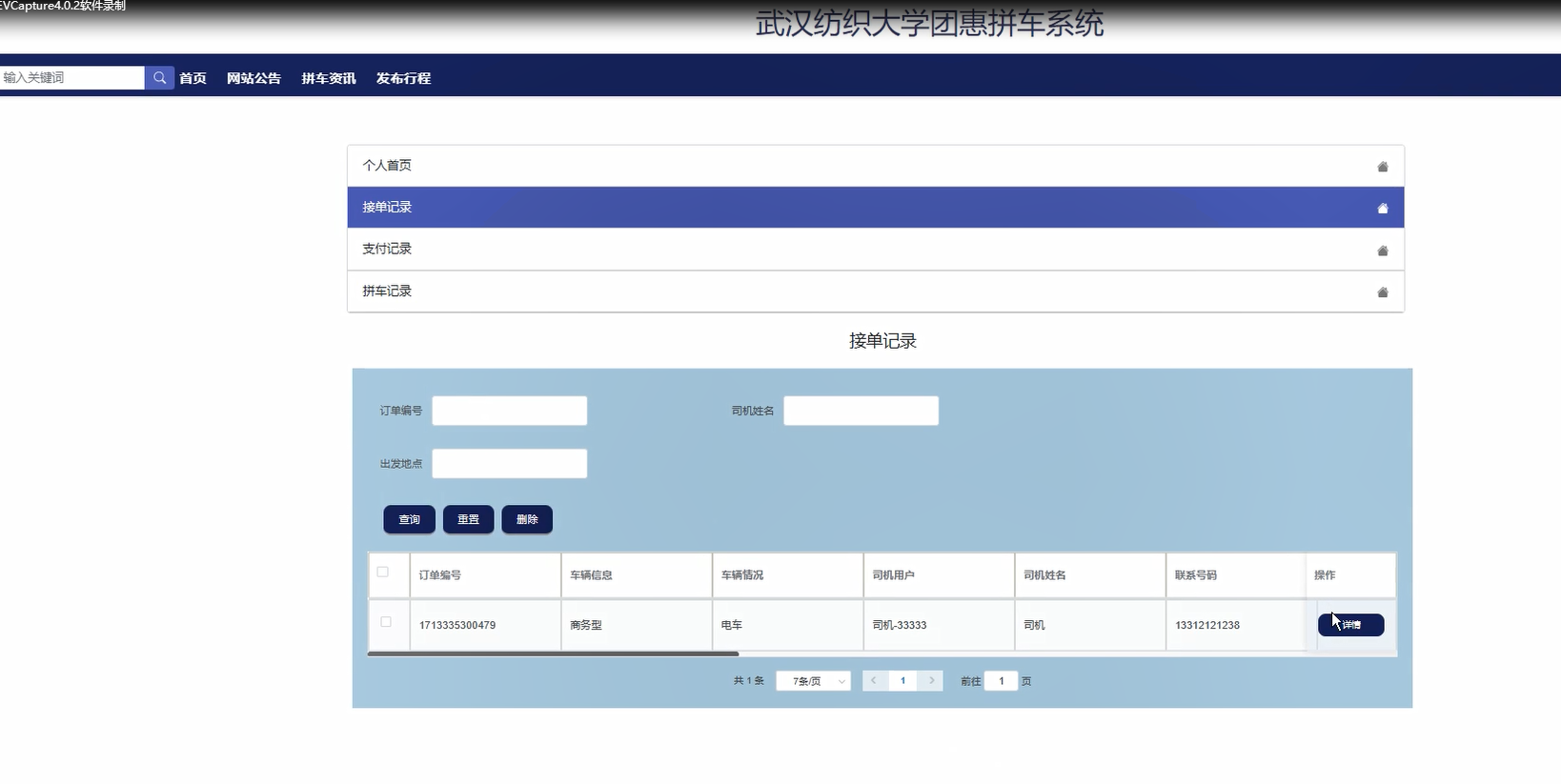Open 发布行程 in the navigation bar
The width and height of the screenshot is (1561, 784).
(x=403, y=78)
